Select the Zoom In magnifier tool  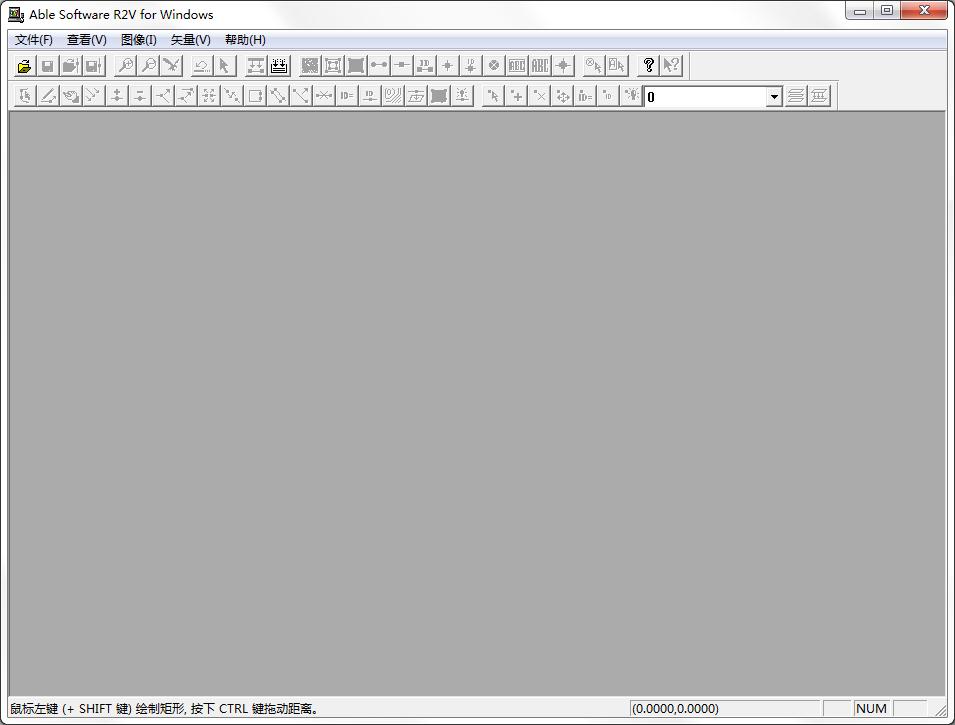pyautogui.click(x=124, y=65)
